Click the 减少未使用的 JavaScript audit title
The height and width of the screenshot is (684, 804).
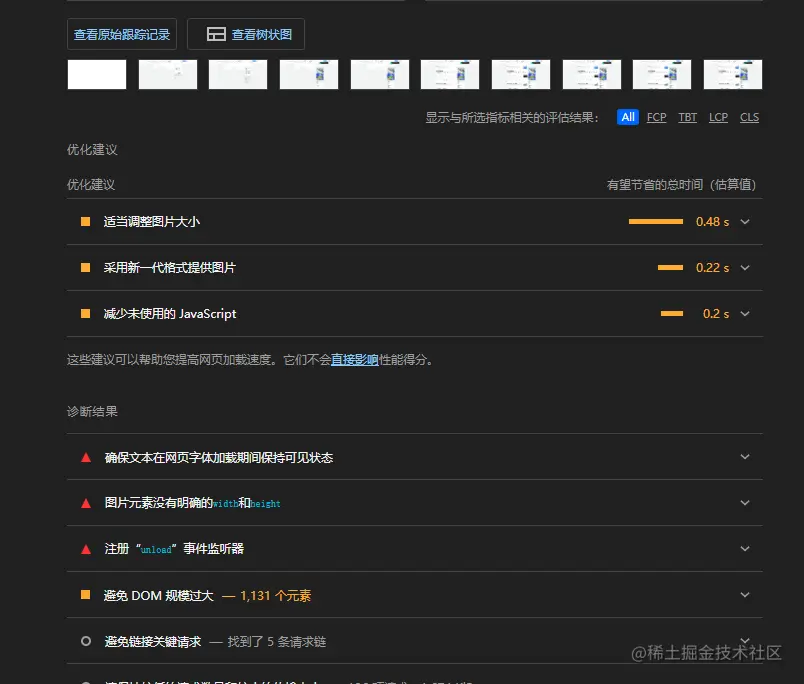pos(170,314)
